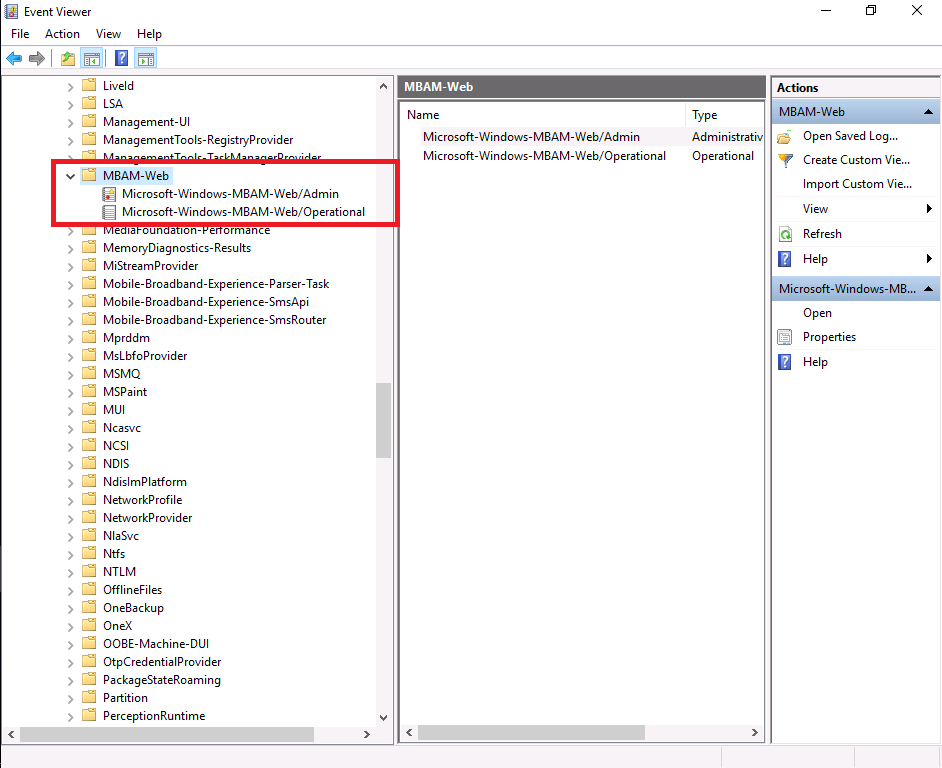Click the Open Saved Log folder icon

[x=785, y=137]
